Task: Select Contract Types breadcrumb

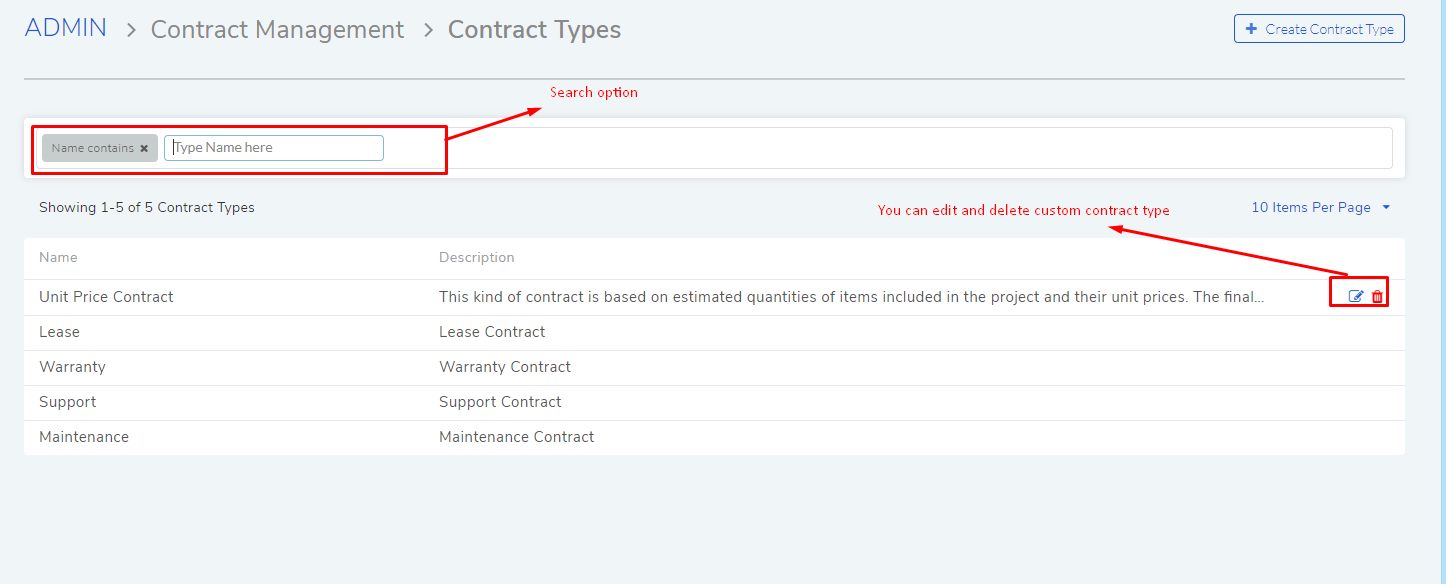Action: 534,30
